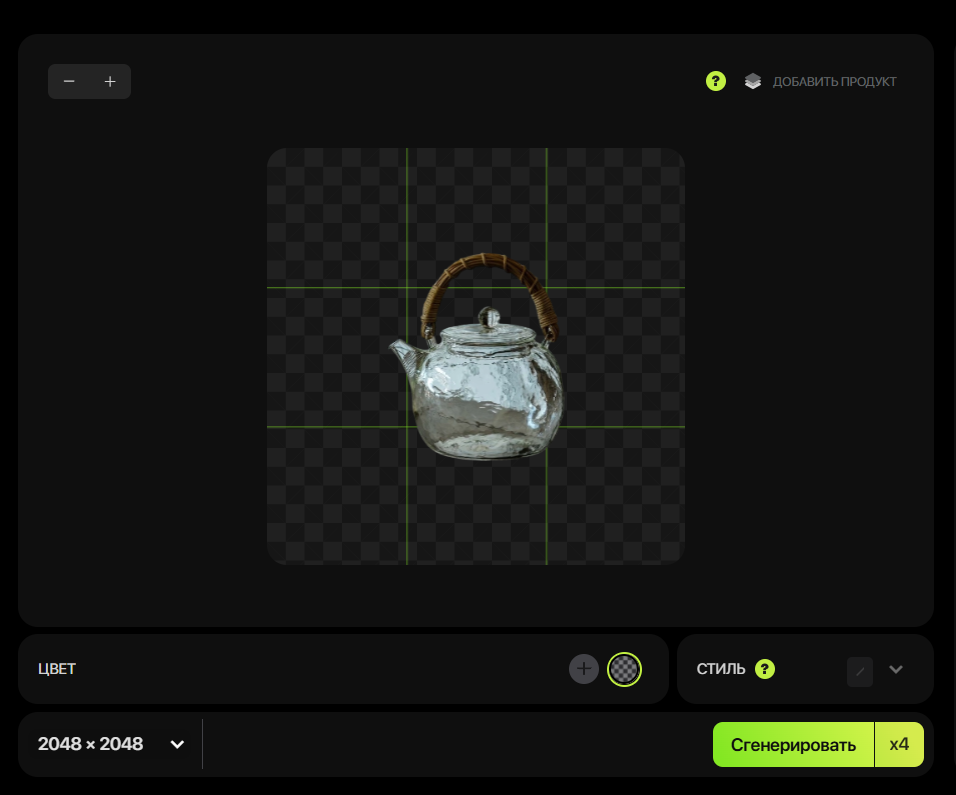Screen dimensions: 956x795
Task: Click the ЦВЕТ label
Action: (57, 669)
